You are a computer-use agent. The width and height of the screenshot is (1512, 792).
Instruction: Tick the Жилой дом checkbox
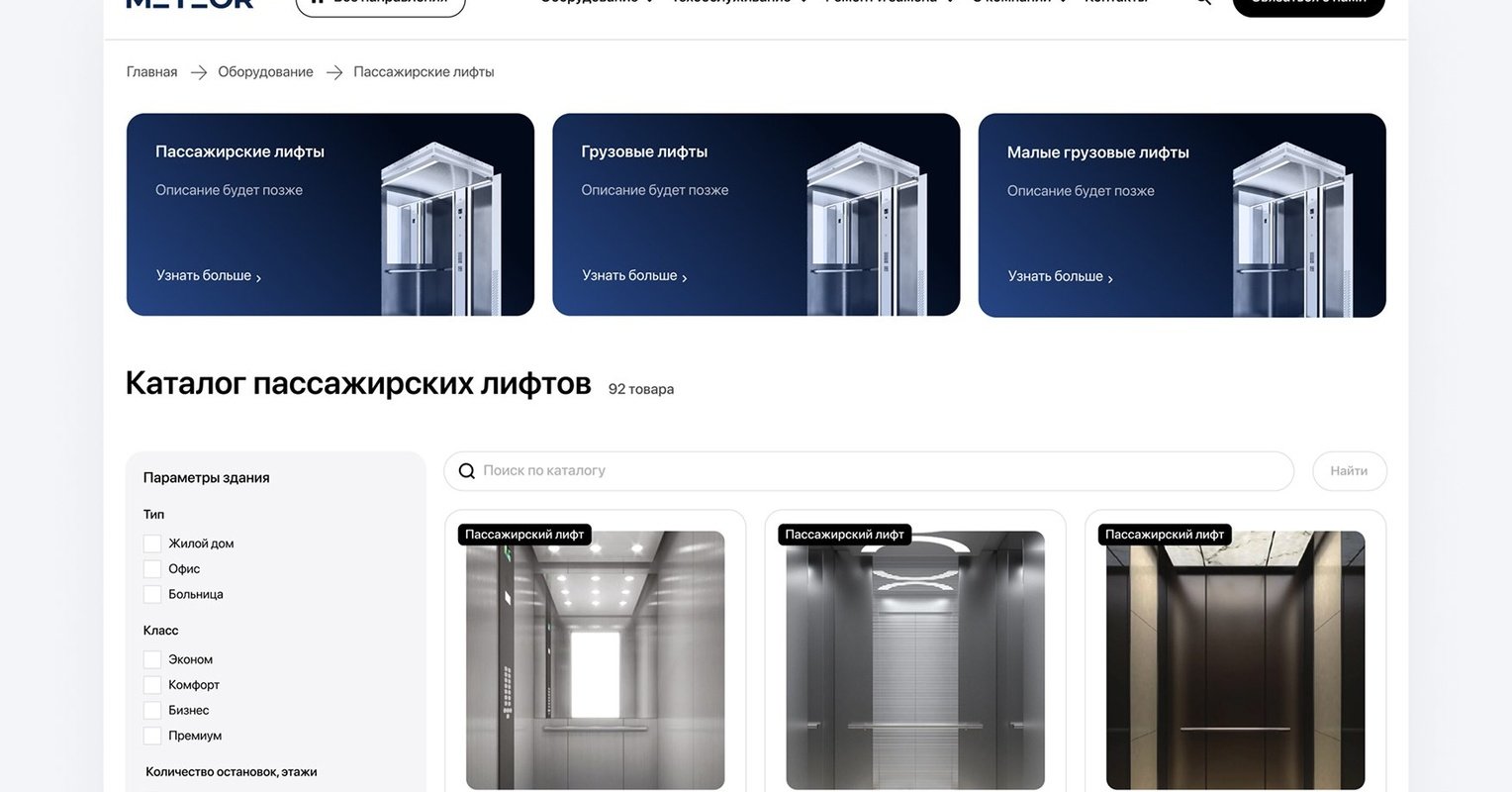click(152, 544)
